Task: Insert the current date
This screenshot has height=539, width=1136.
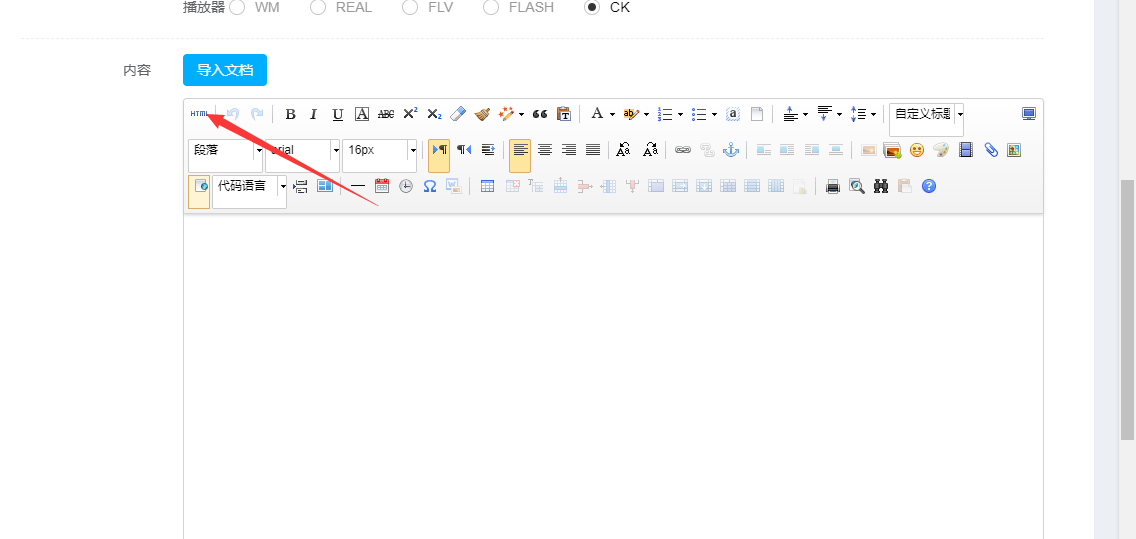Action: [382, 186]
